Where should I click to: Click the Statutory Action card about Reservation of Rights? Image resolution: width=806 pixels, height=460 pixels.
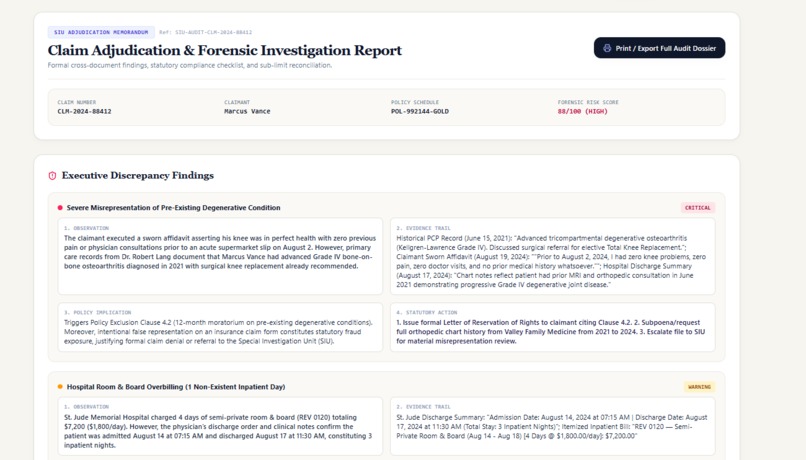[553, 327]
